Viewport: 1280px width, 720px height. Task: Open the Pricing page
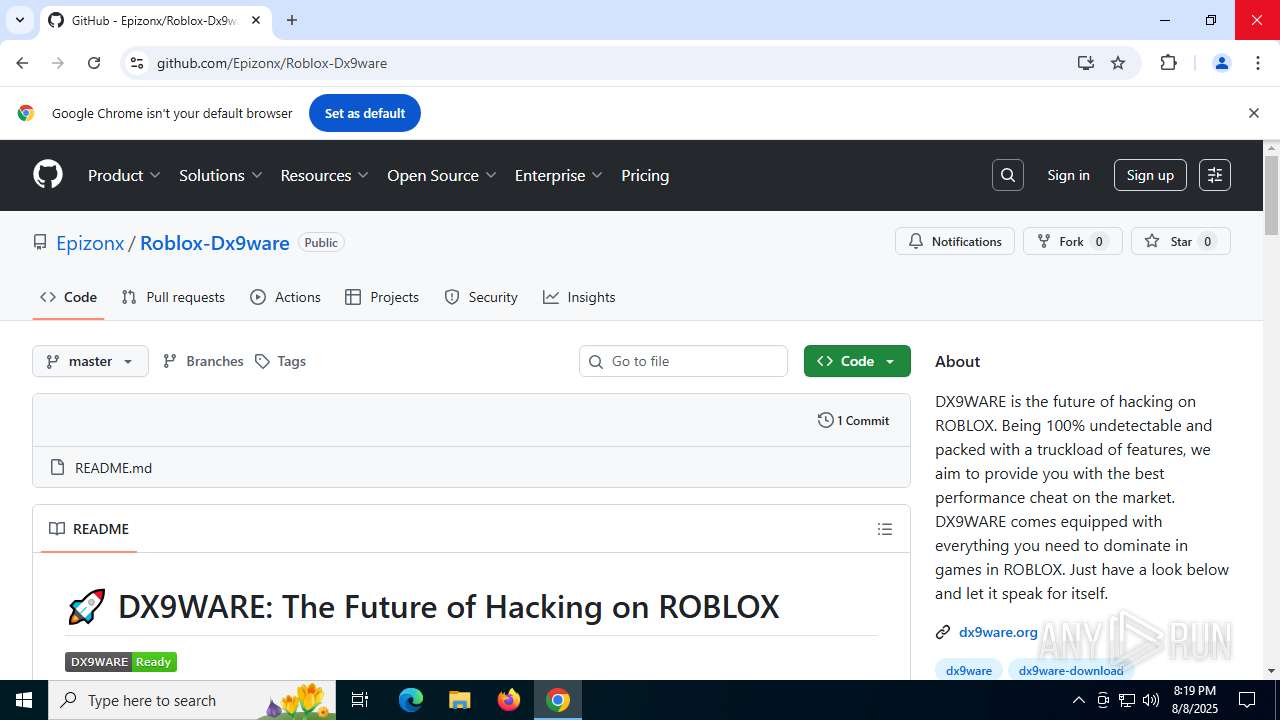click(645, 175)
